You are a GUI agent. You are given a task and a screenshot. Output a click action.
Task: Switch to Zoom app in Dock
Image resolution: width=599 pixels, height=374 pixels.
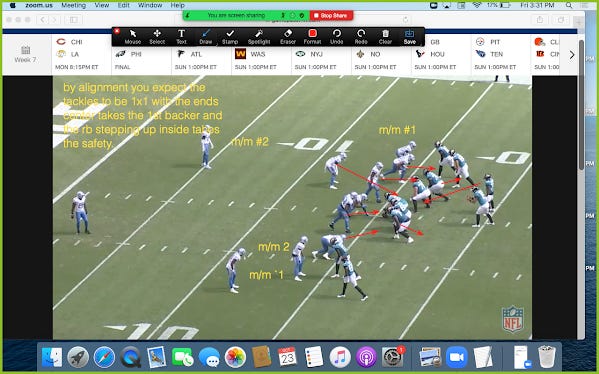point(457,357)
